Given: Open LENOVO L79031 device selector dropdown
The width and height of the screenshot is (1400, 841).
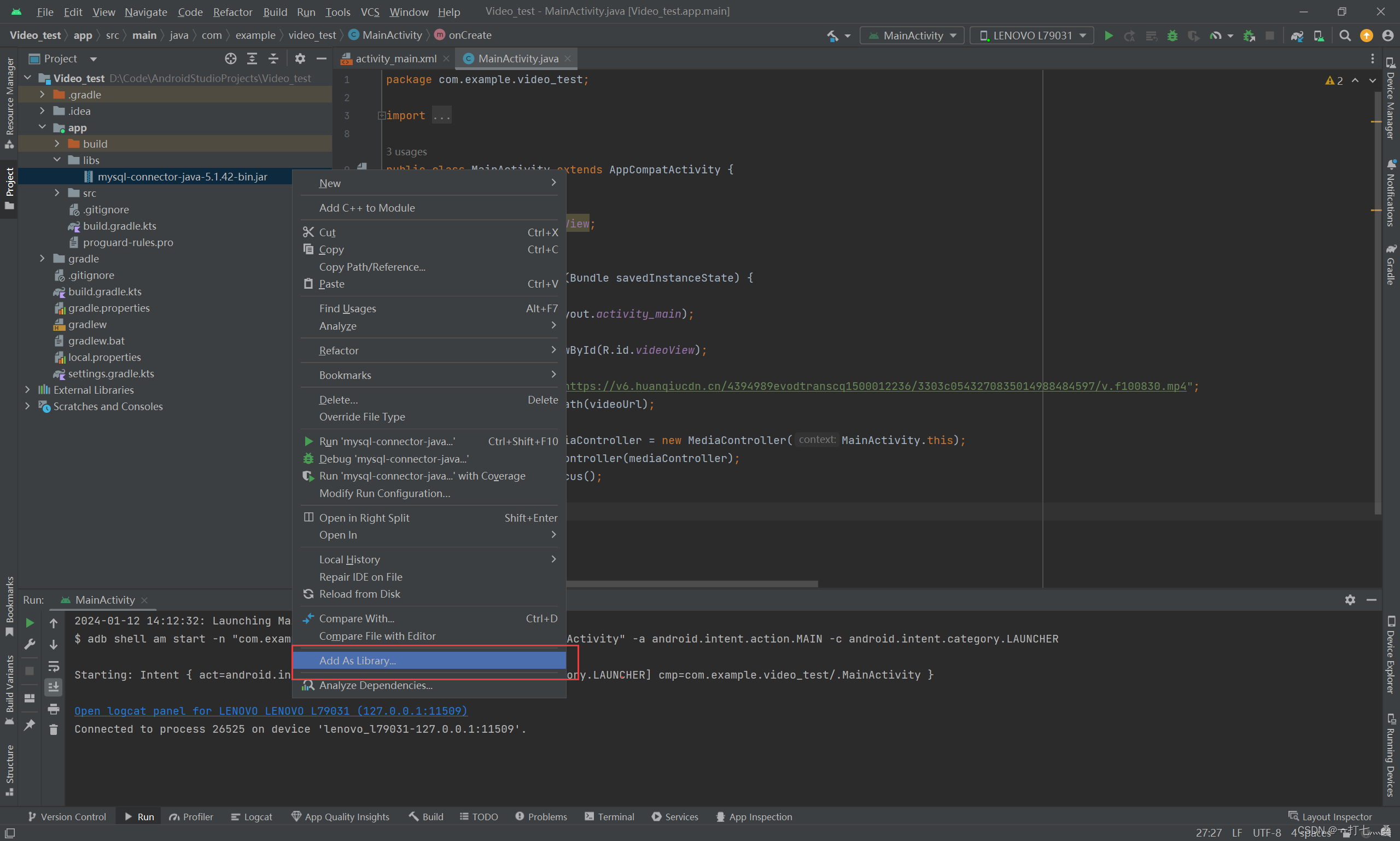Looking at the screenshot, I should point(1032,36).
